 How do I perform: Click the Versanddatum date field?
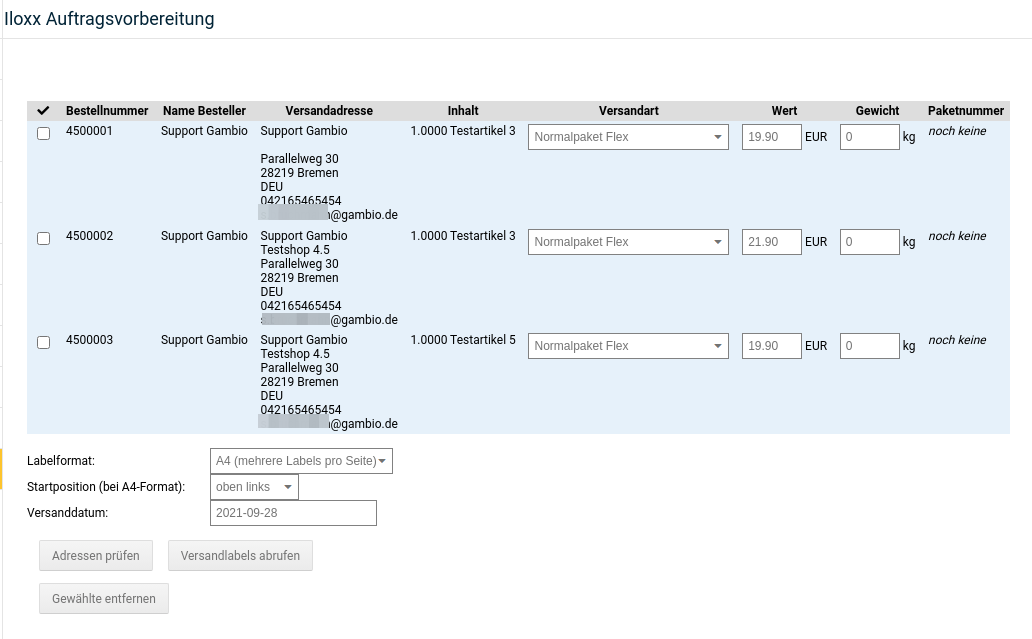coord(293,513)
